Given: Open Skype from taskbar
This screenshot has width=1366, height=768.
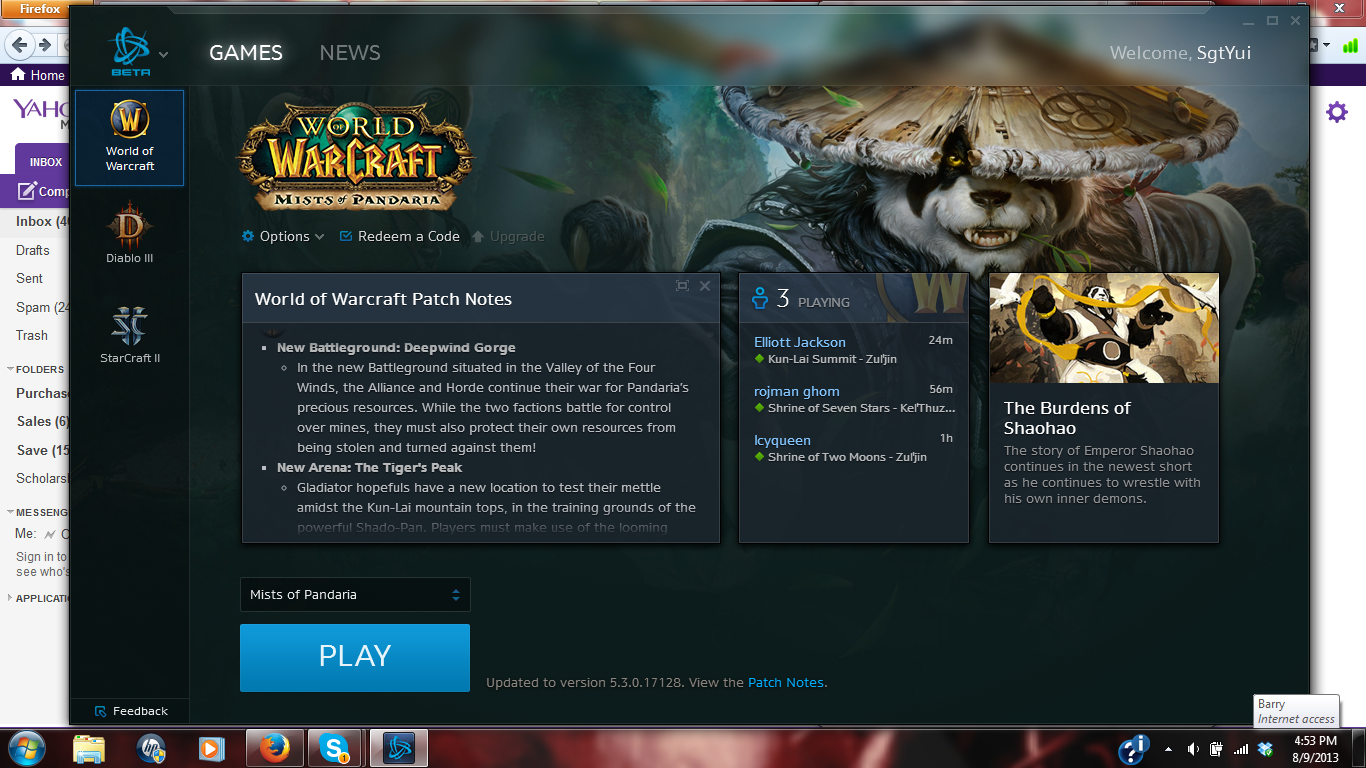Looking at the screenshot, I should [x=335, y=748].
